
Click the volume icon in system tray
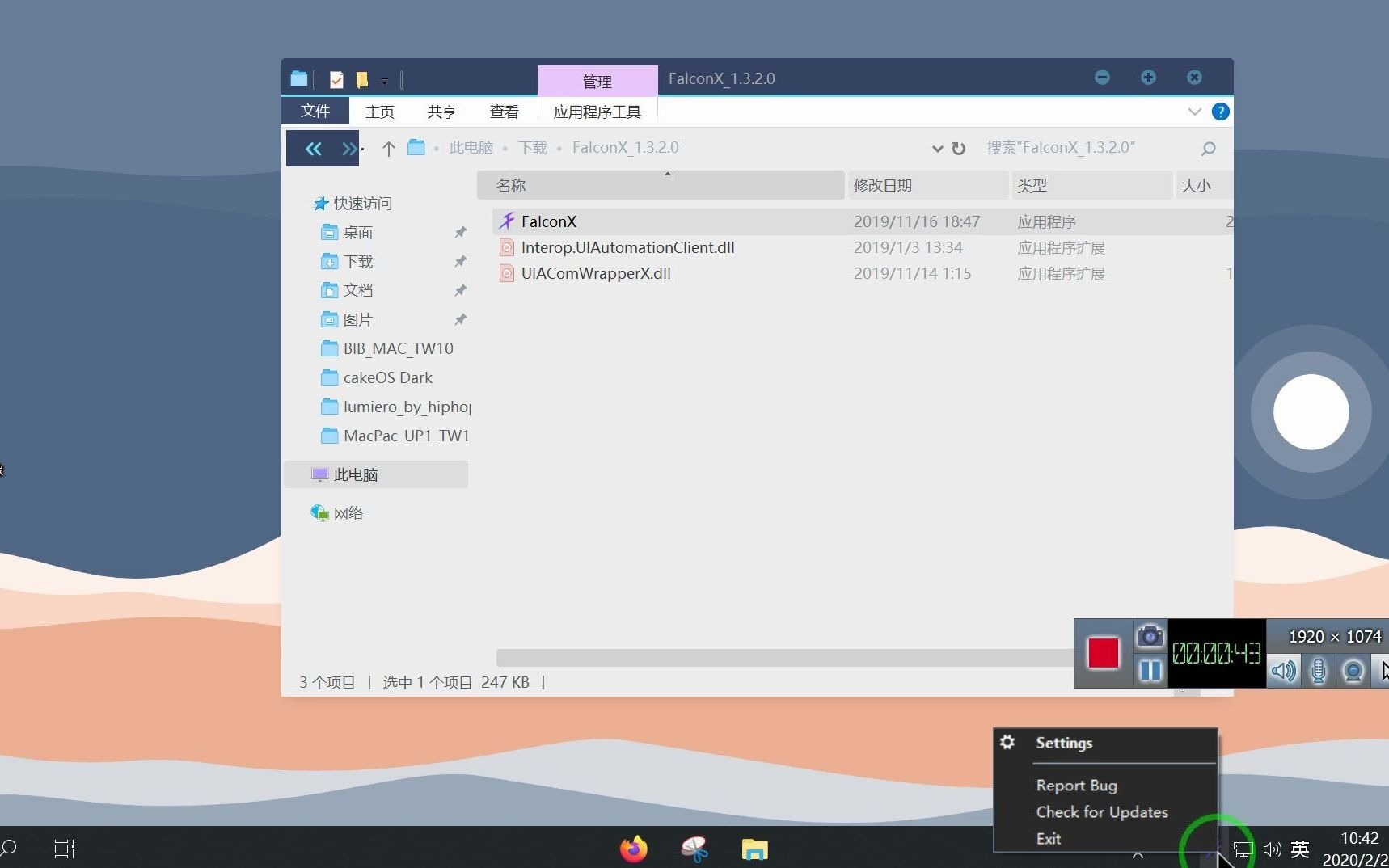[x=1273, y=849]
